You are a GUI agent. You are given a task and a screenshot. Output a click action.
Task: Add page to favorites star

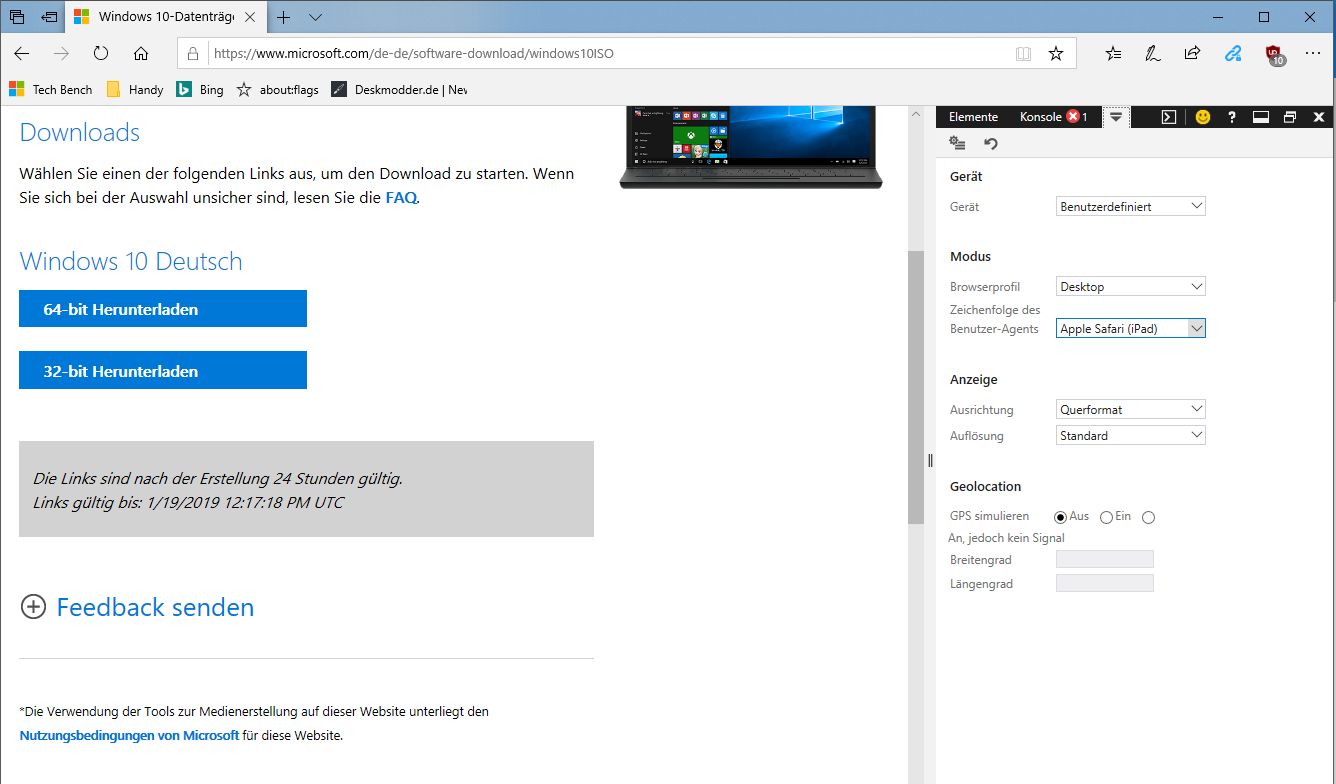pos(1056,54)
